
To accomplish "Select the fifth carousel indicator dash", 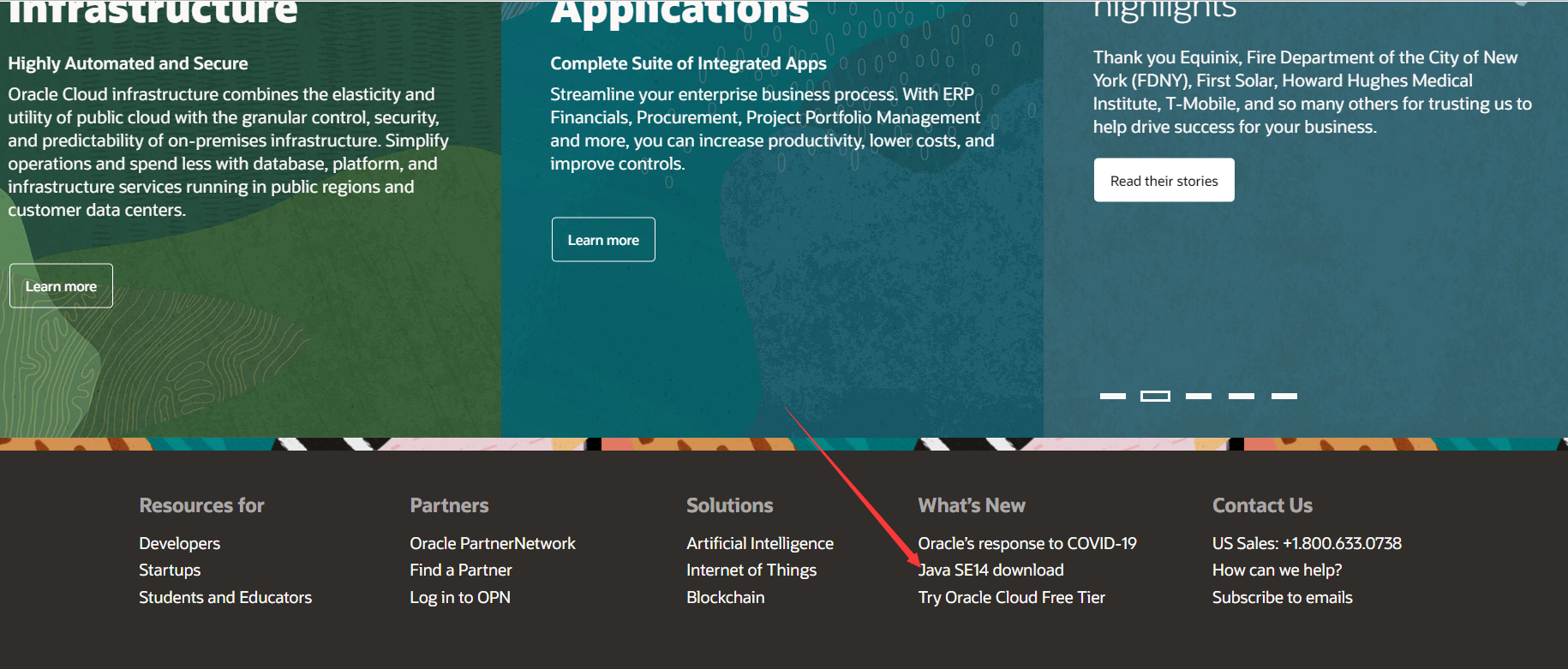I will [x=1284, y=396].
